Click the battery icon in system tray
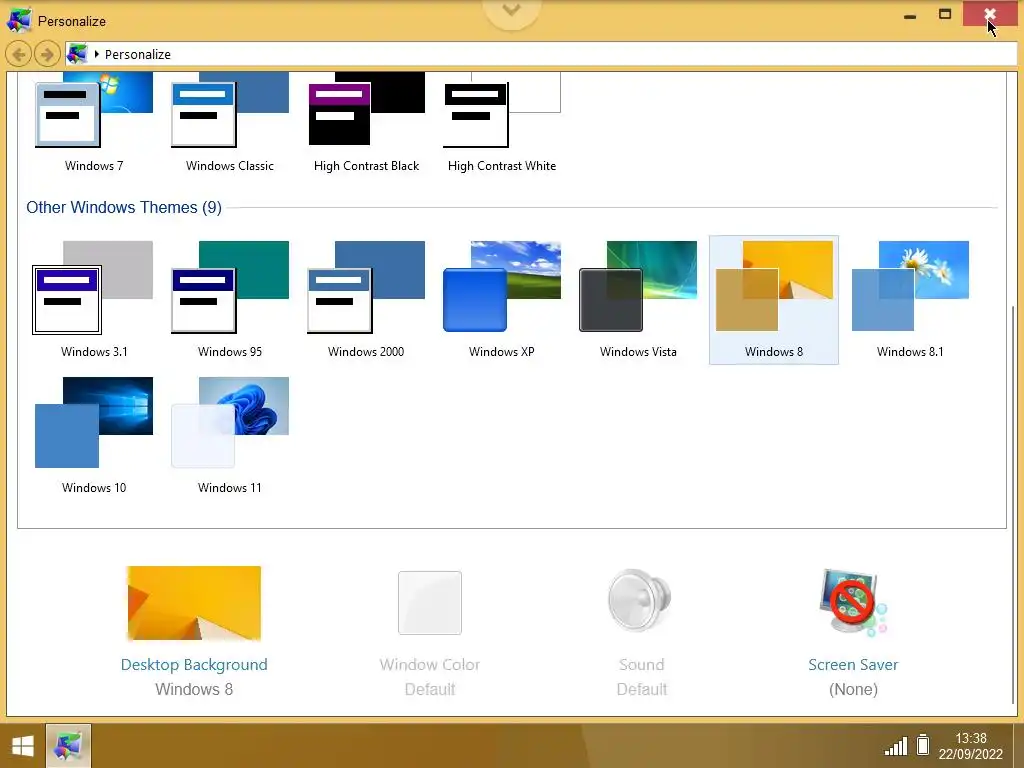The height and width of the screenshot is (768, 1024). (x=923, y=744)
